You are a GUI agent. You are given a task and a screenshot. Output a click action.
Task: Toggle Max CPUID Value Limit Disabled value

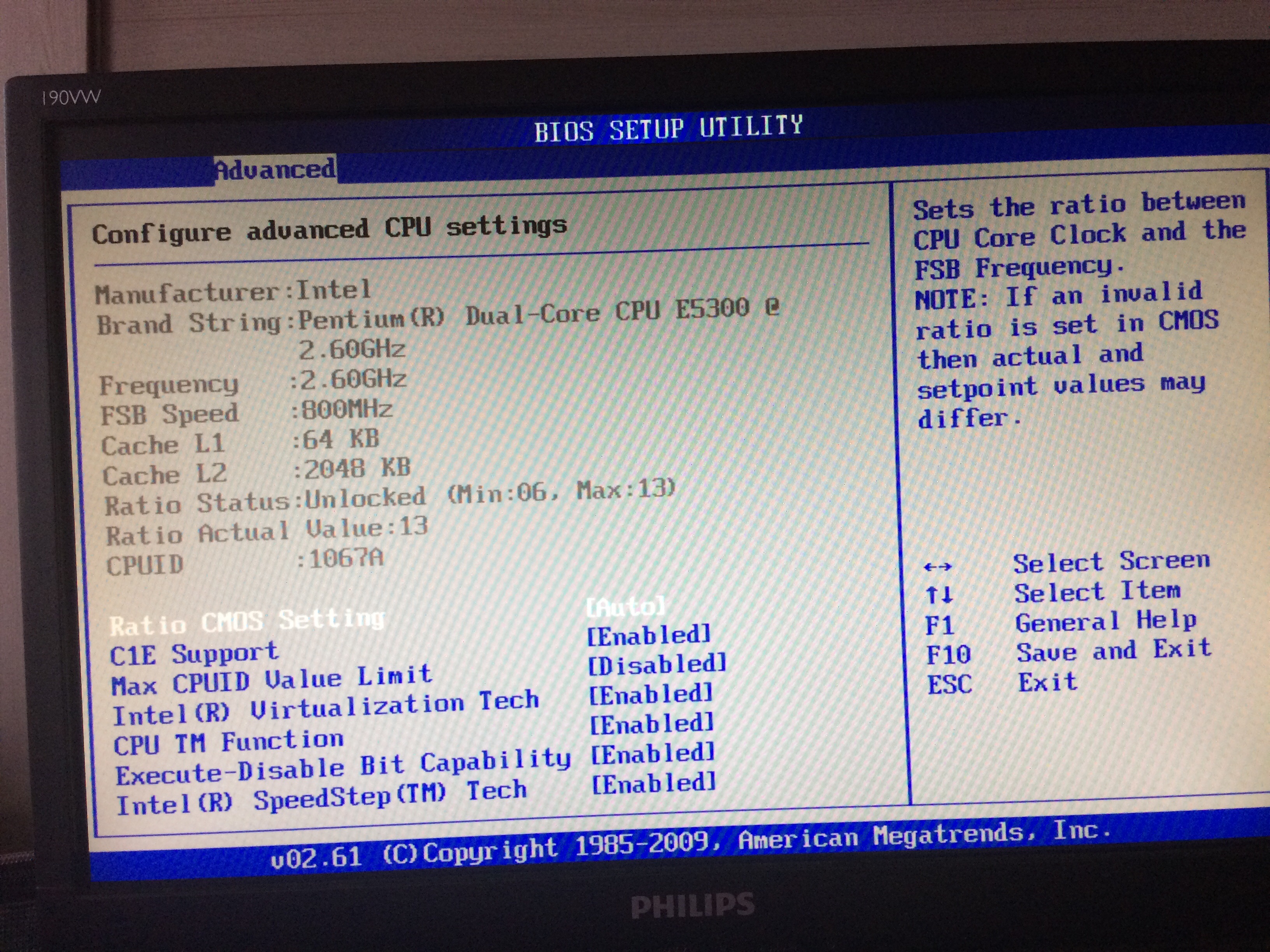tap(658, 665)
